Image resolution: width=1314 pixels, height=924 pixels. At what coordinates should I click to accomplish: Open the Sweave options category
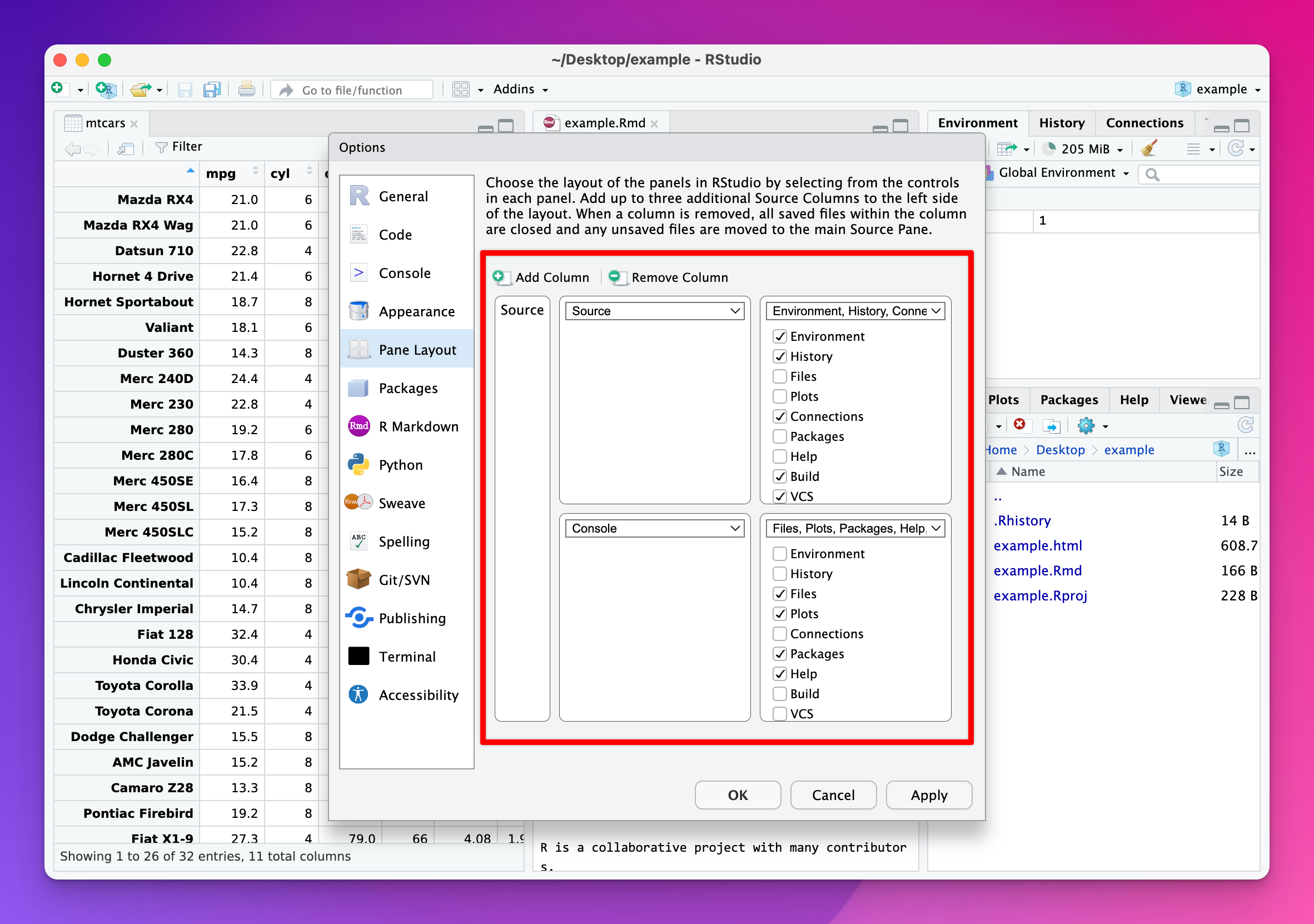[406, 503]
